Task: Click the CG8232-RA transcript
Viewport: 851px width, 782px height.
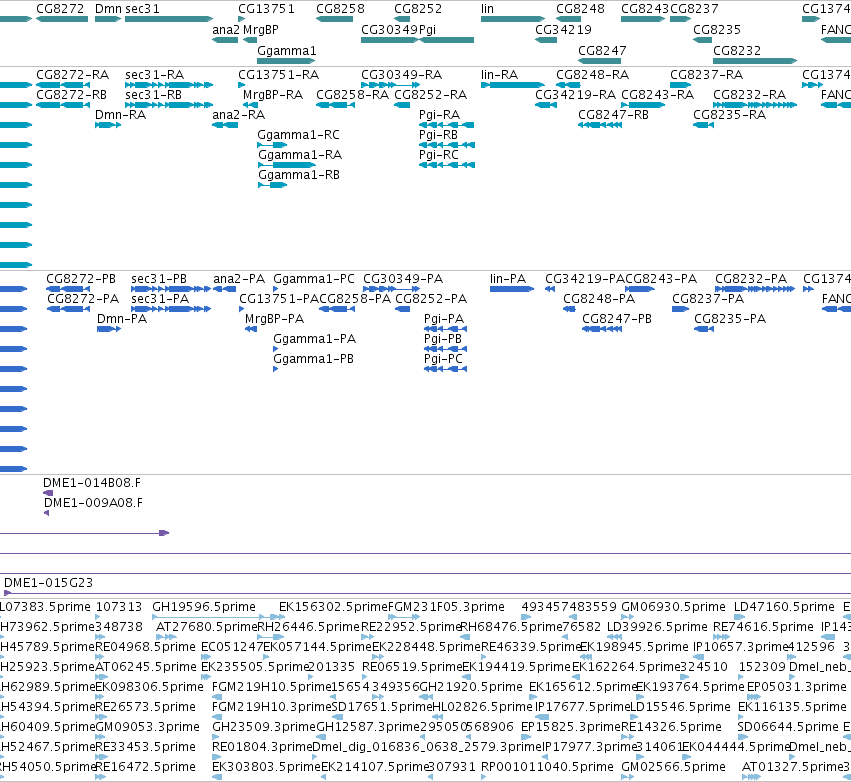Action: click(755, 105)
